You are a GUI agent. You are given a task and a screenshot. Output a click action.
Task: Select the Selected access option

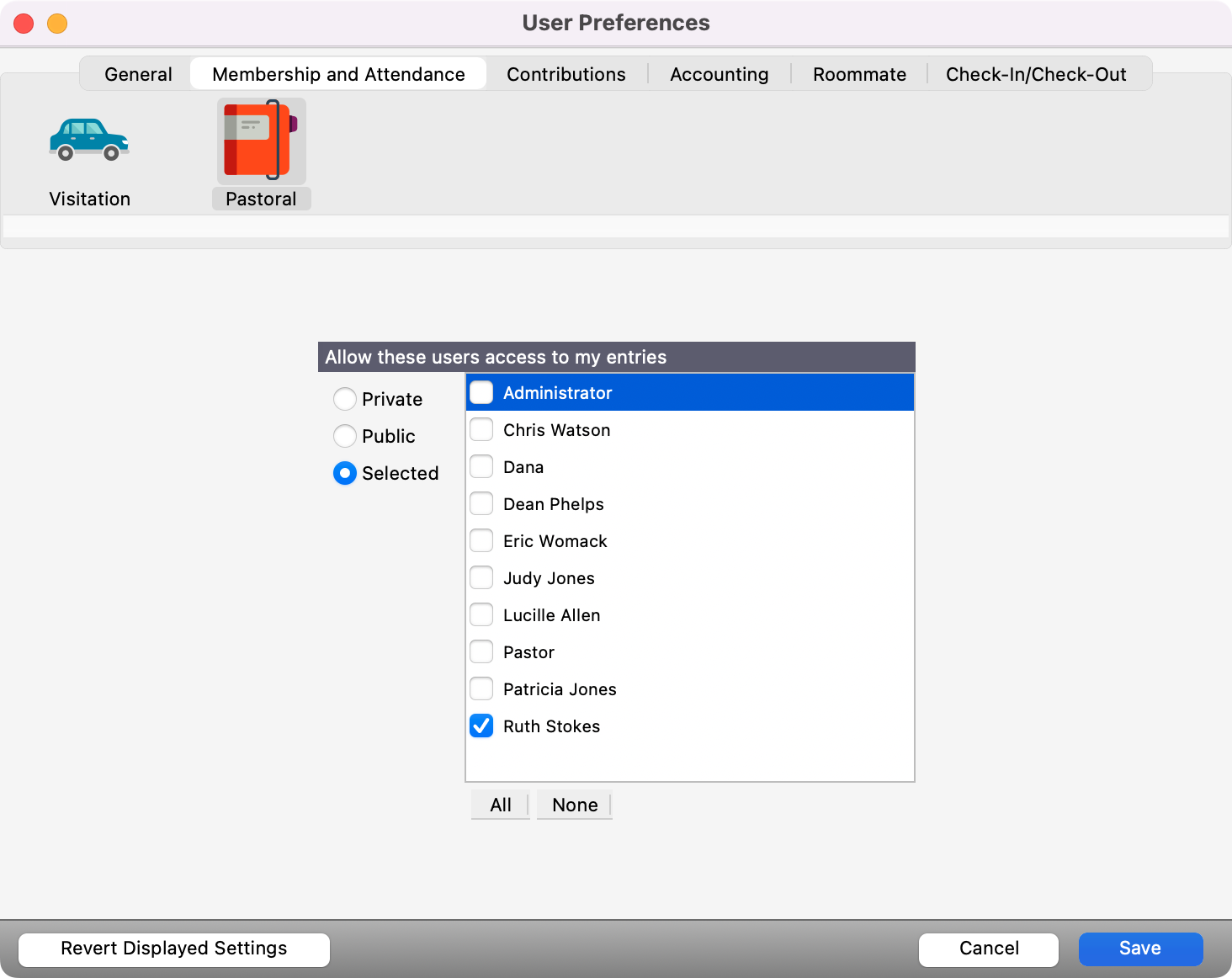click(x=344, y=473)
